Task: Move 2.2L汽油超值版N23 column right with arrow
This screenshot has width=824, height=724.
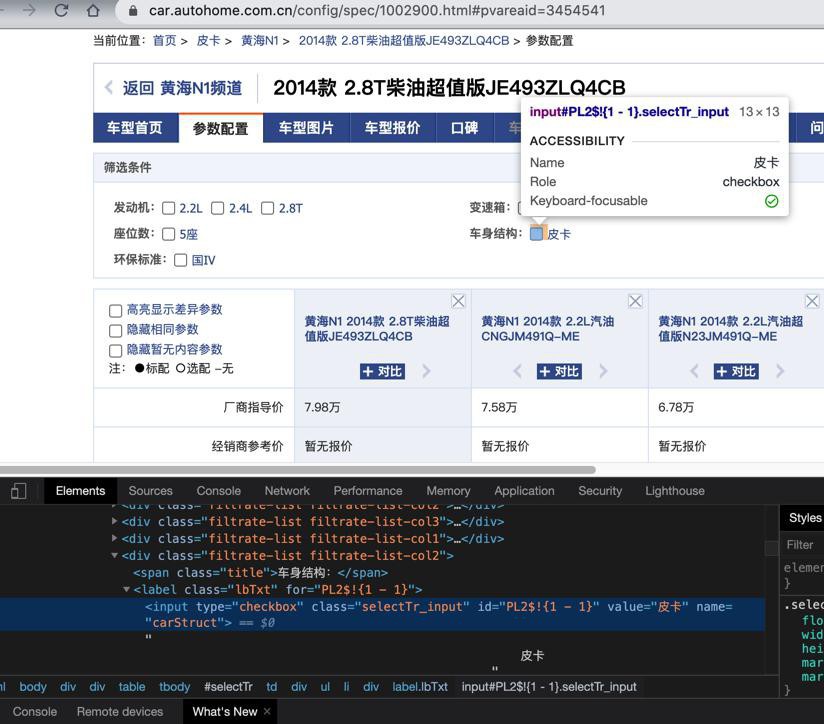Action: pyautogui.click(x=780, y=371)
